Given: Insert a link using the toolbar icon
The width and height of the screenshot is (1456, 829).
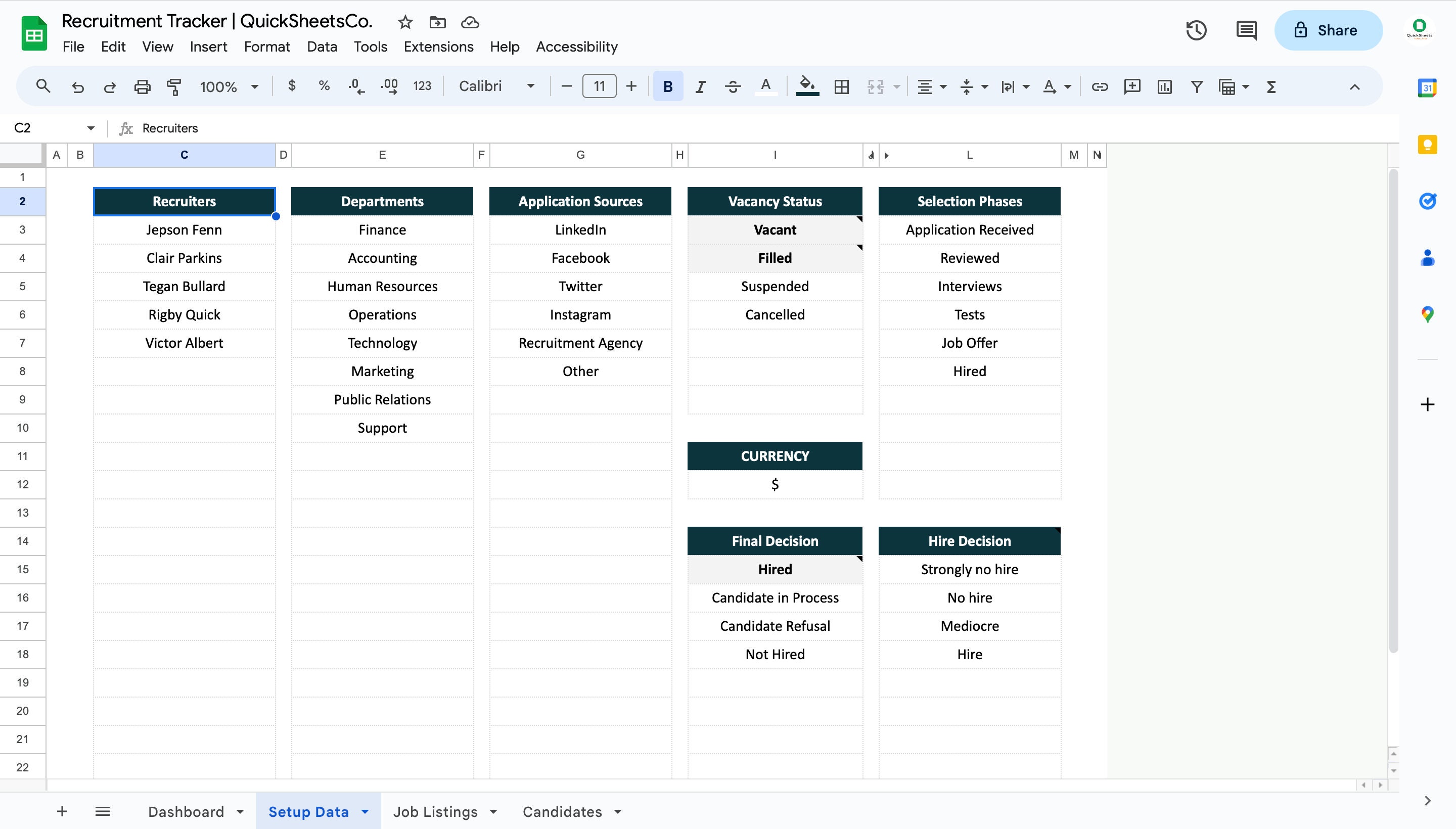Looking at the screenshot, I should (1099, 86).
